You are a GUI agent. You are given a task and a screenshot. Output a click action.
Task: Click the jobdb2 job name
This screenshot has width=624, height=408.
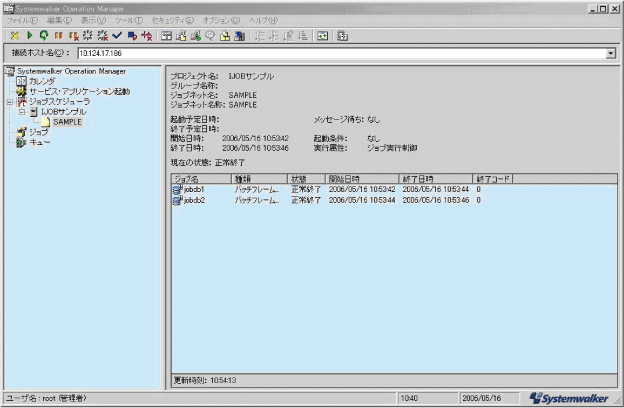tap(194, 200)
